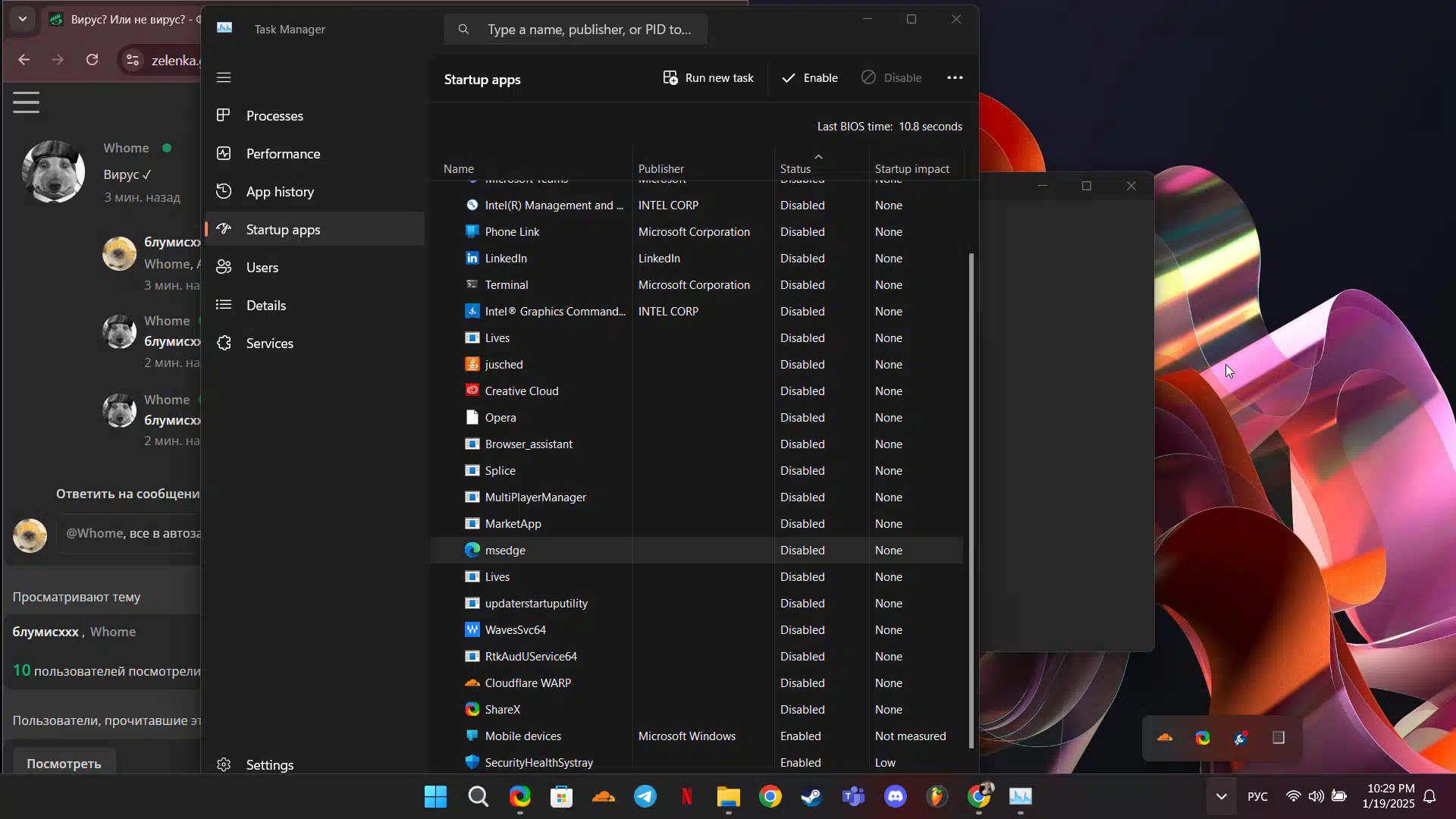Select Cloudflare WARP icon in list
The height and width of the screenshot is (819, 1456).
472,682
